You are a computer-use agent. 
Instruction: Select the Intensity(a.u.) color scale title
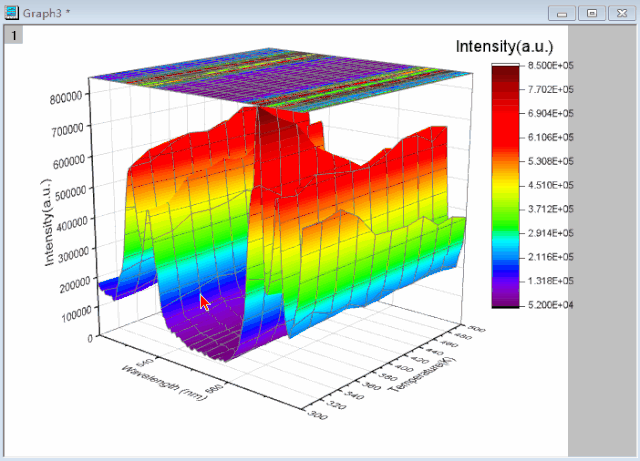coord(503,47)
